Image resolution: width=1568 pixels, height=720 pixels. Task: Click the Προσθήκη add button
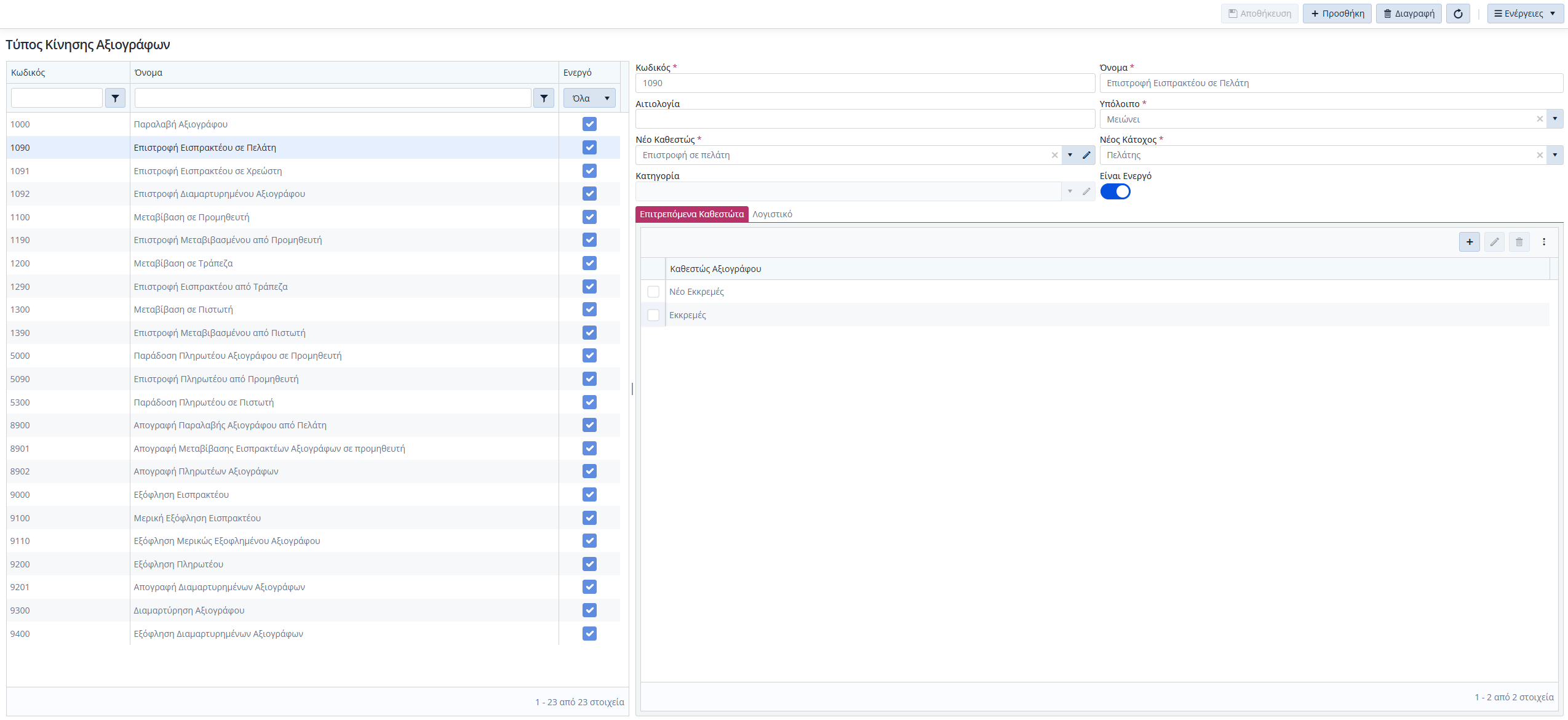pyautogui.click(x=1337, y=14)
